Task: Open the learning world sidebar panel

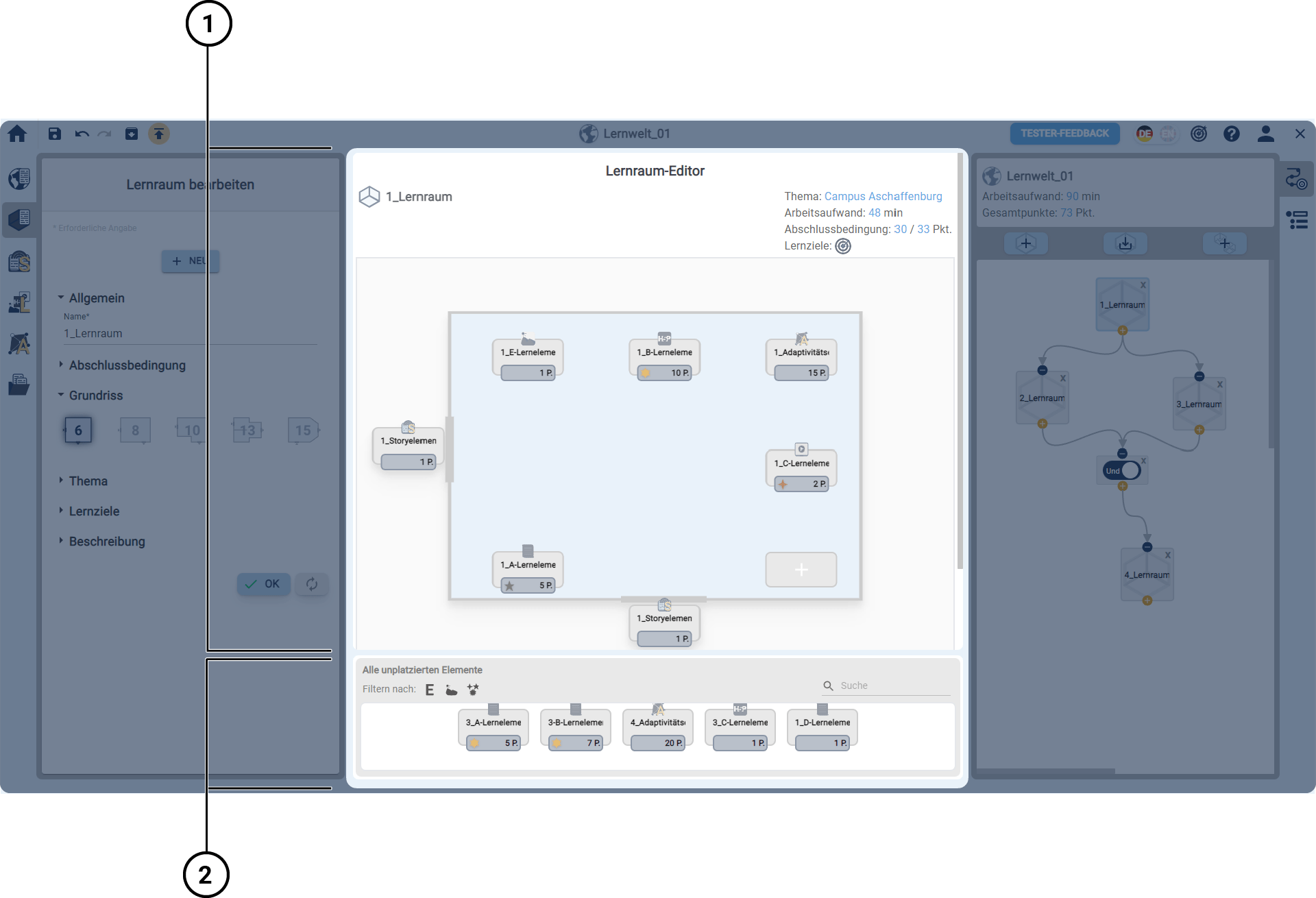Action: (19, 178)
